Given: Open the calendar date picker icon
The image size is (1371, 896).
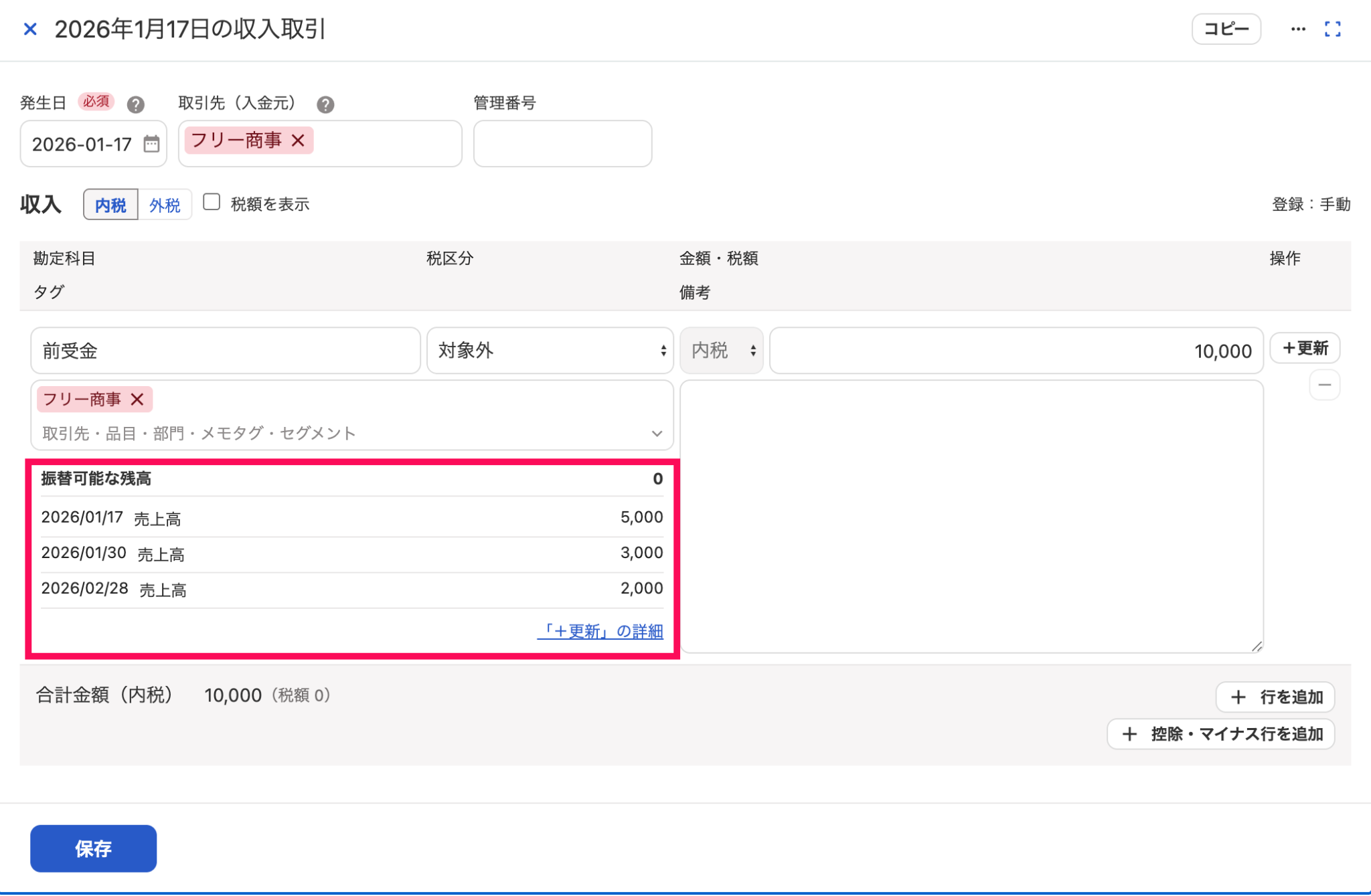Looking at the screenshot, I should click(x=152, y=144).
